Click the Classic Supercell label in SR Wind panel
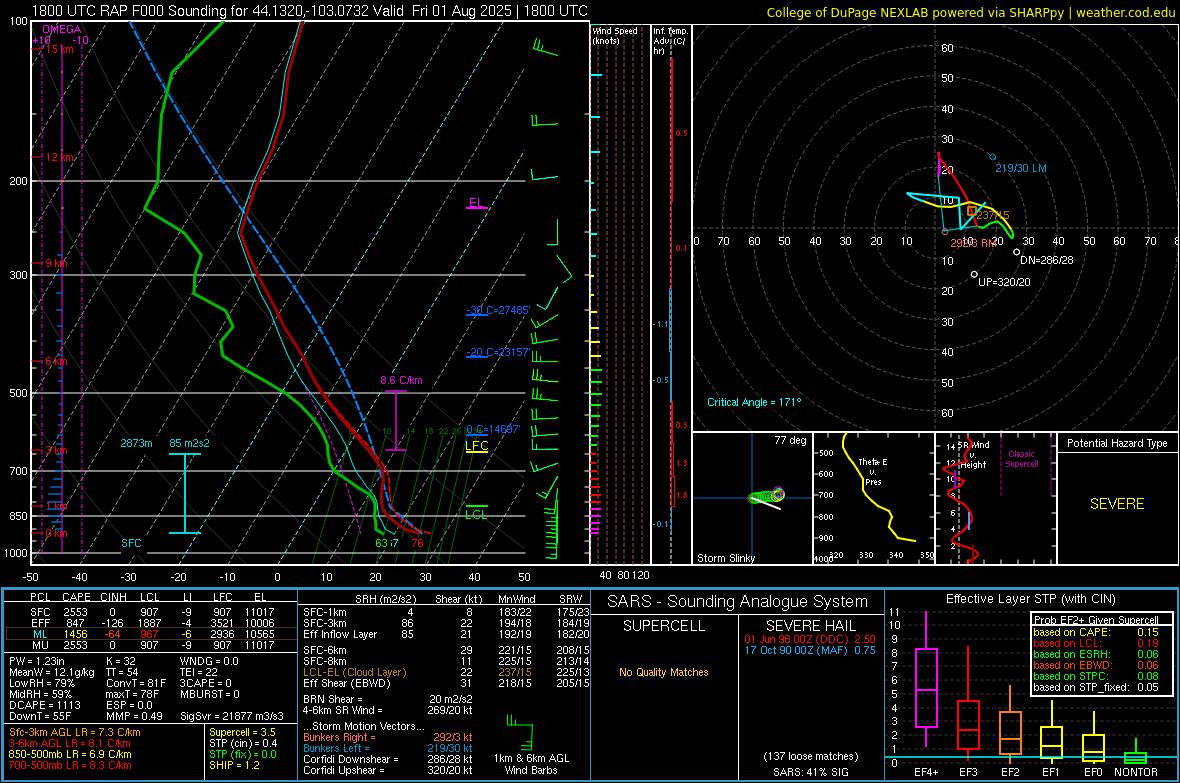 (x=1021, y=459)
